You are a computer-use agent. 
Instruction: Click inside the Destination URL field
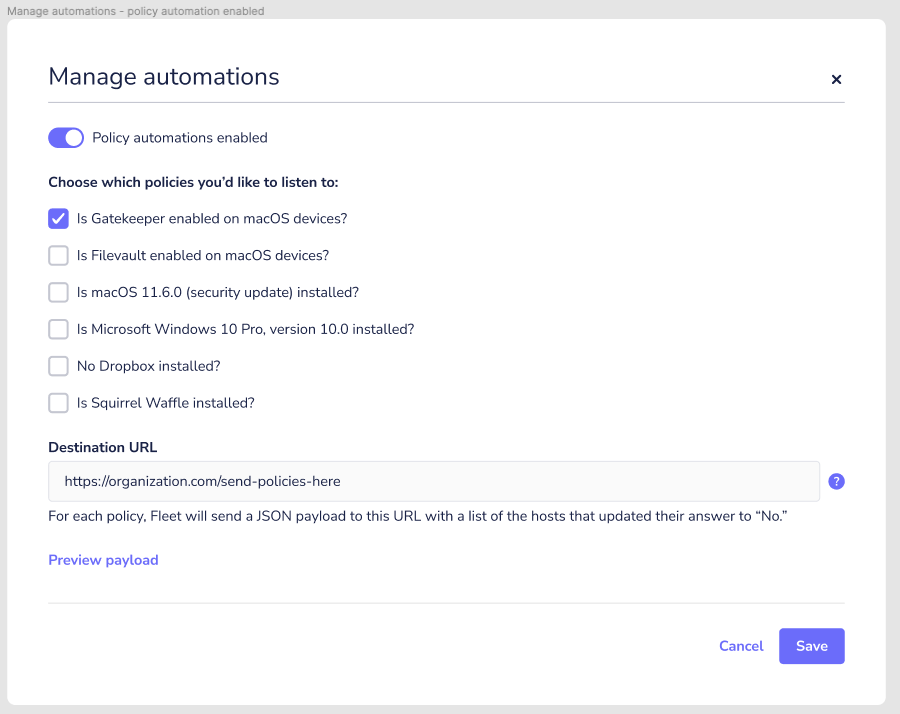pyautogui.click(x=430, y=481)
